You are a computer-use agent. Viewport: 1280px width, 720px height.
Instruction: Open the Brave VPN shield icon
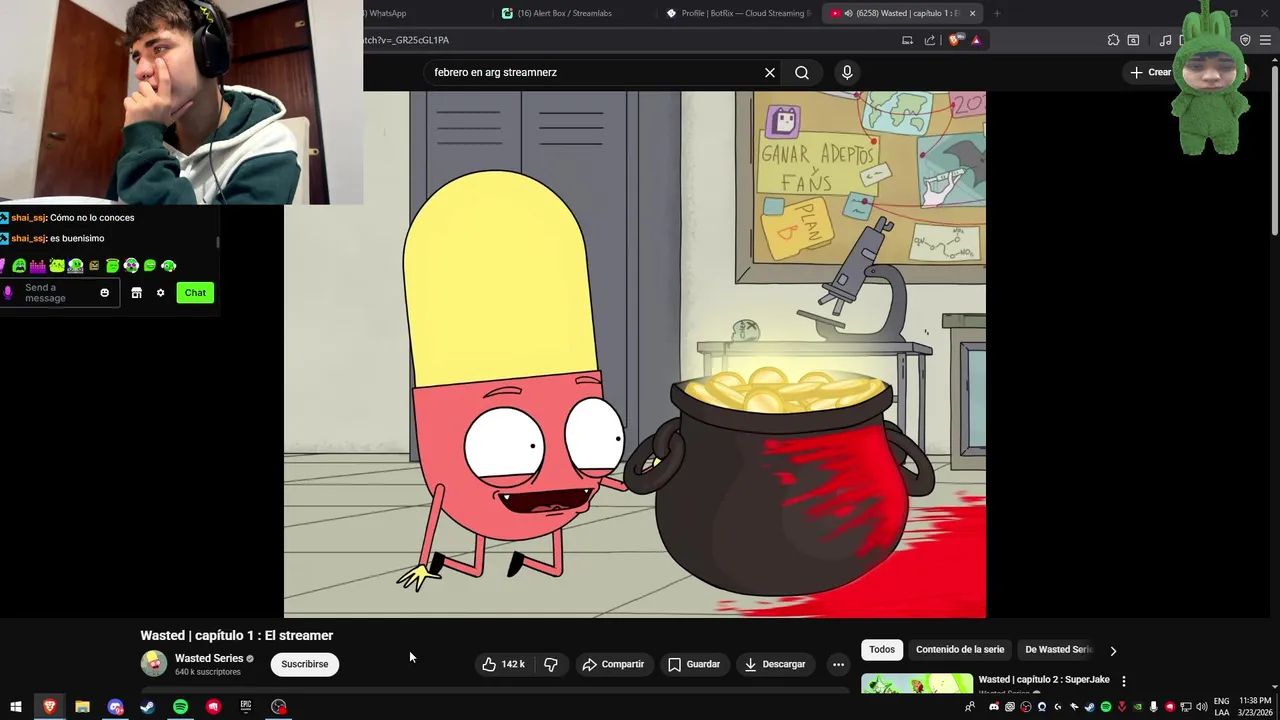pyautogui.click(x=1245, y=40)
